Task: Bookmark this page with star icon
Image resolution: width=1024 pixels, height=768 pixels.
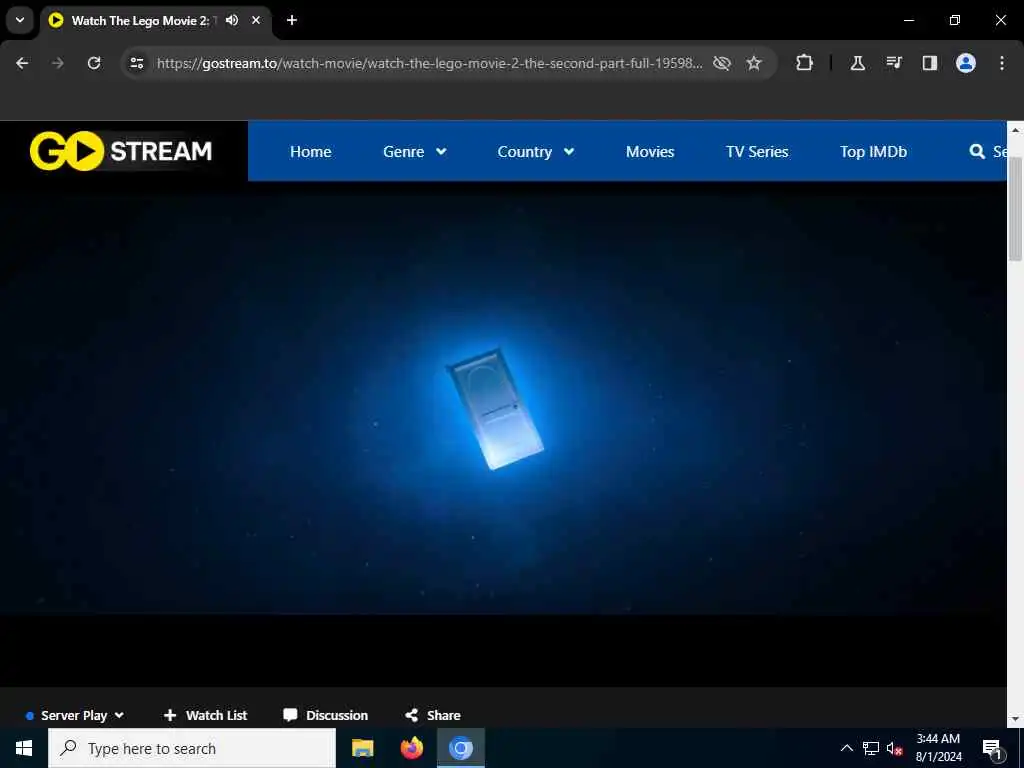Action: click(754, 63)
